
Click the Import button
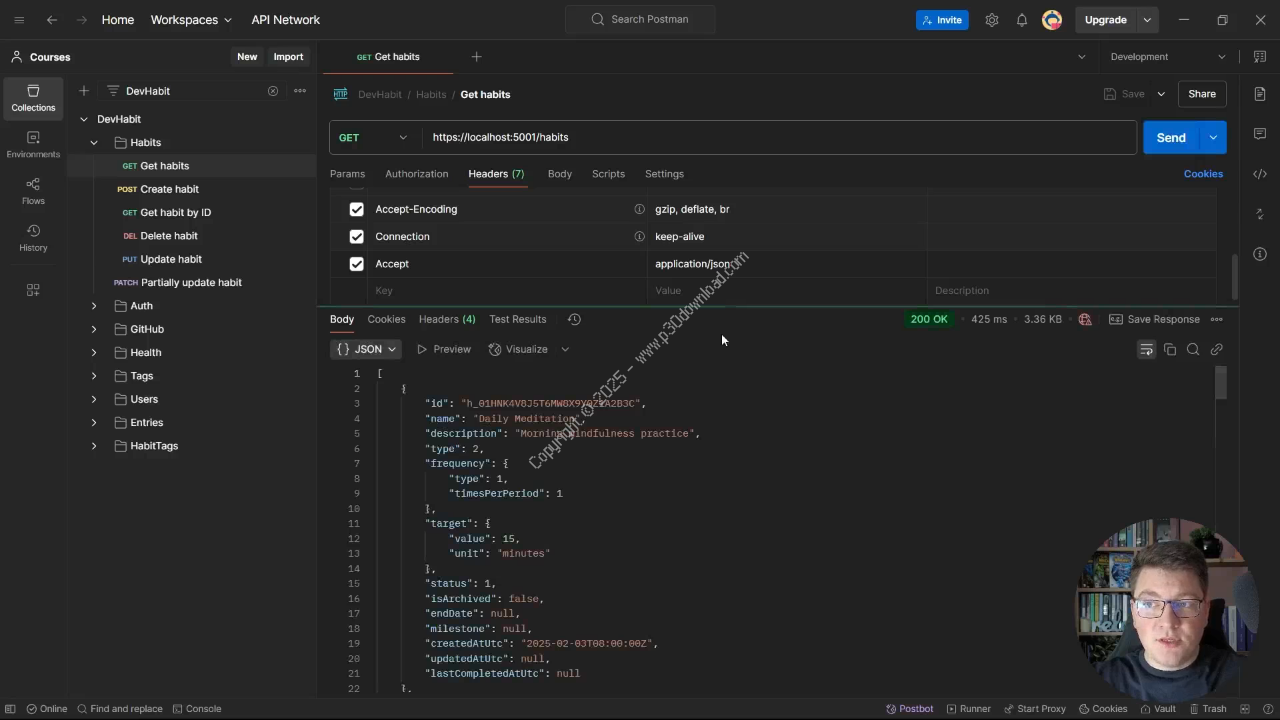288,57
